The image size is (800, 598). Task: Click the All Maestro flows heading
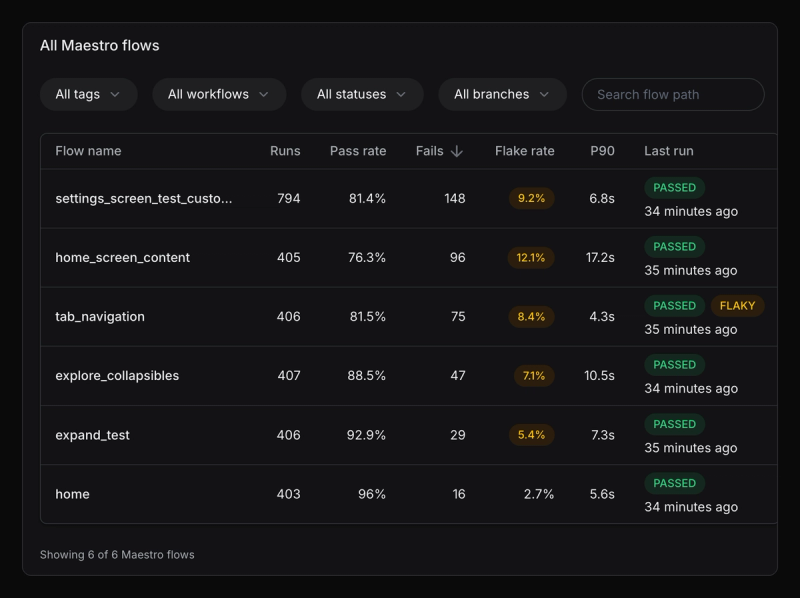coord(99,46)
